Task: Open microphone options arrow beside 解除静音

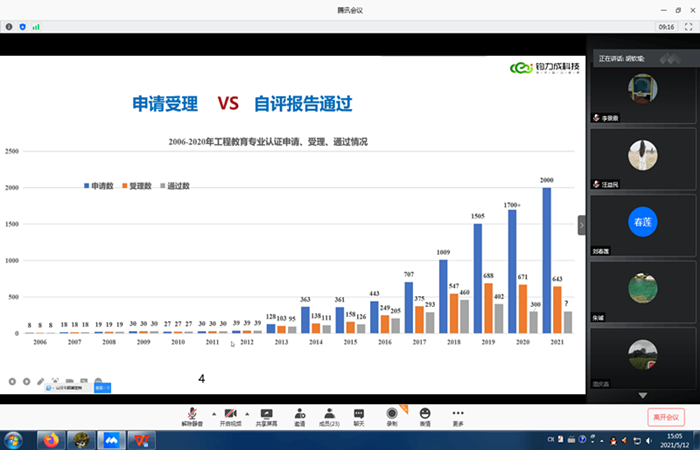Action: coord(212,412)
